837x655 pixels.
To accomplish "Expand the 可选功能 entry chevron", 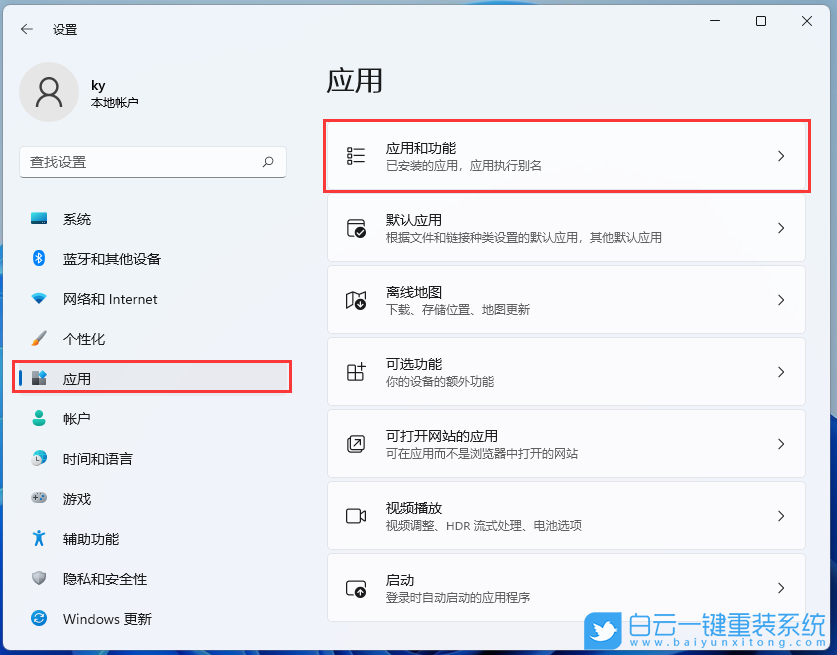I will pyautogui.click(x=781, y=372).
